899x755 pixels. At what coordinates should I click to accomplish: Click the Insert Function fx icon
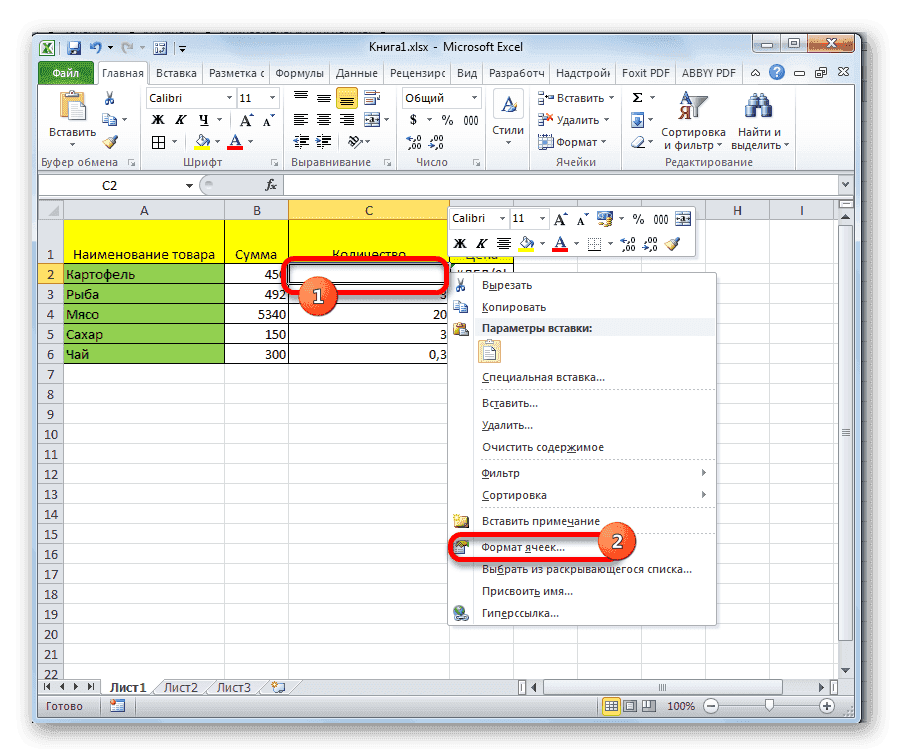[x=271, y=184]
